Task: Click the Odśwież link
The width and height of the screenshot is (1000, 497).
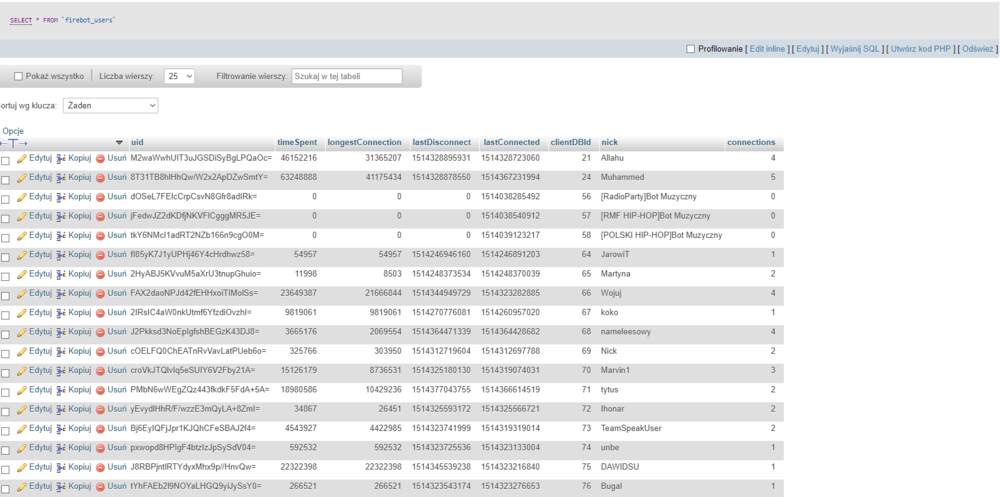Action: pos(978,49)
